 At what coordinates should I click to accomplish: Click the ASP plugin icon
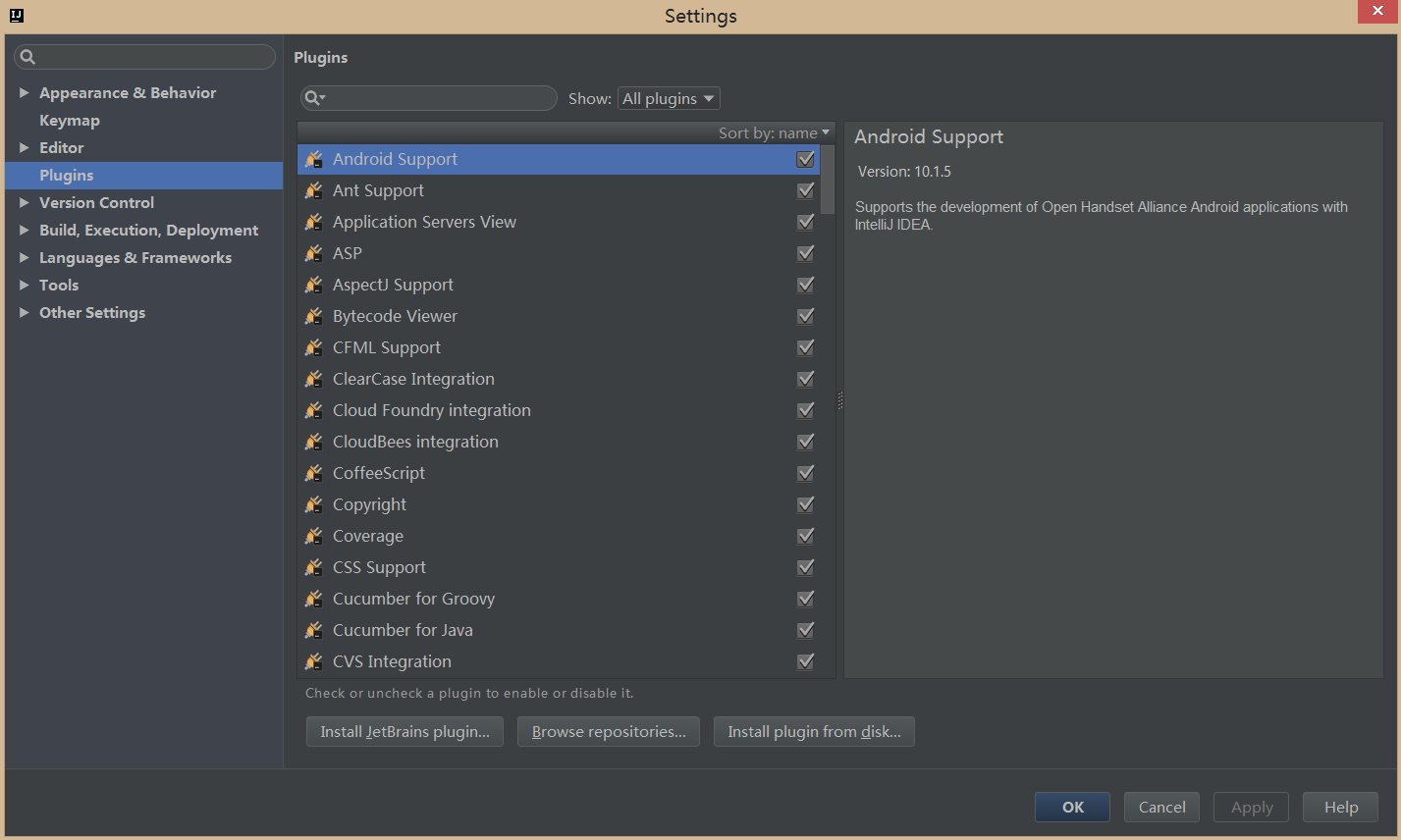(x=314, y=253)
